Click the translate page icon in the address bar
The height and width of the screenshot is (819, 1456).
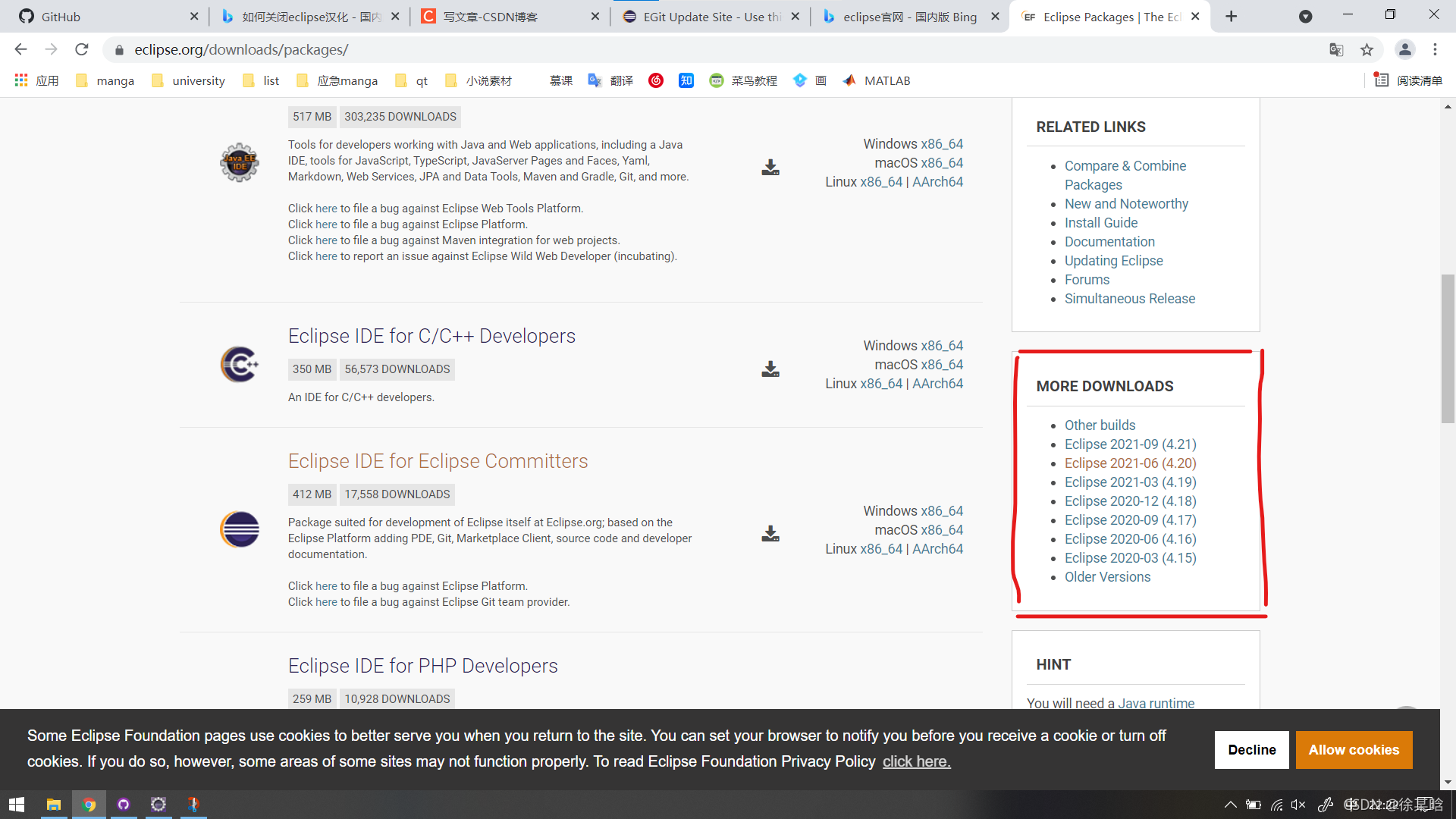click(x=1336, y=49)
